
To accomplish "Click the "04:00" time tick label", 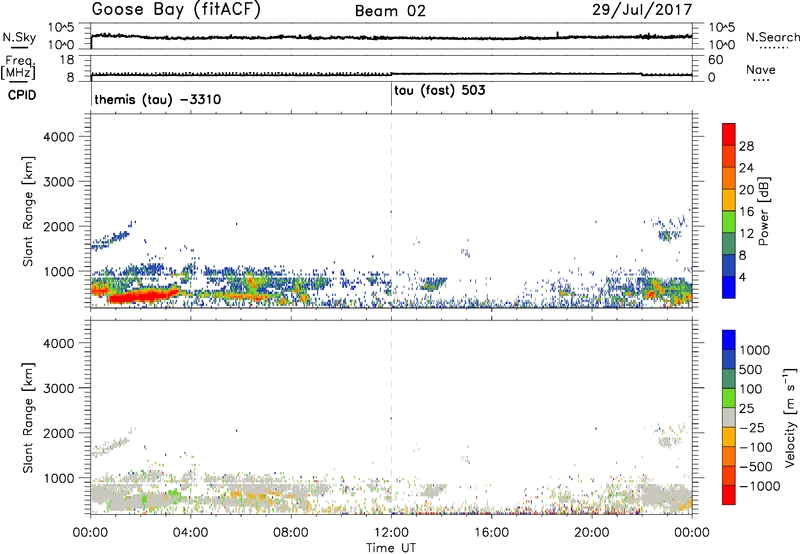I will (190, 533).
